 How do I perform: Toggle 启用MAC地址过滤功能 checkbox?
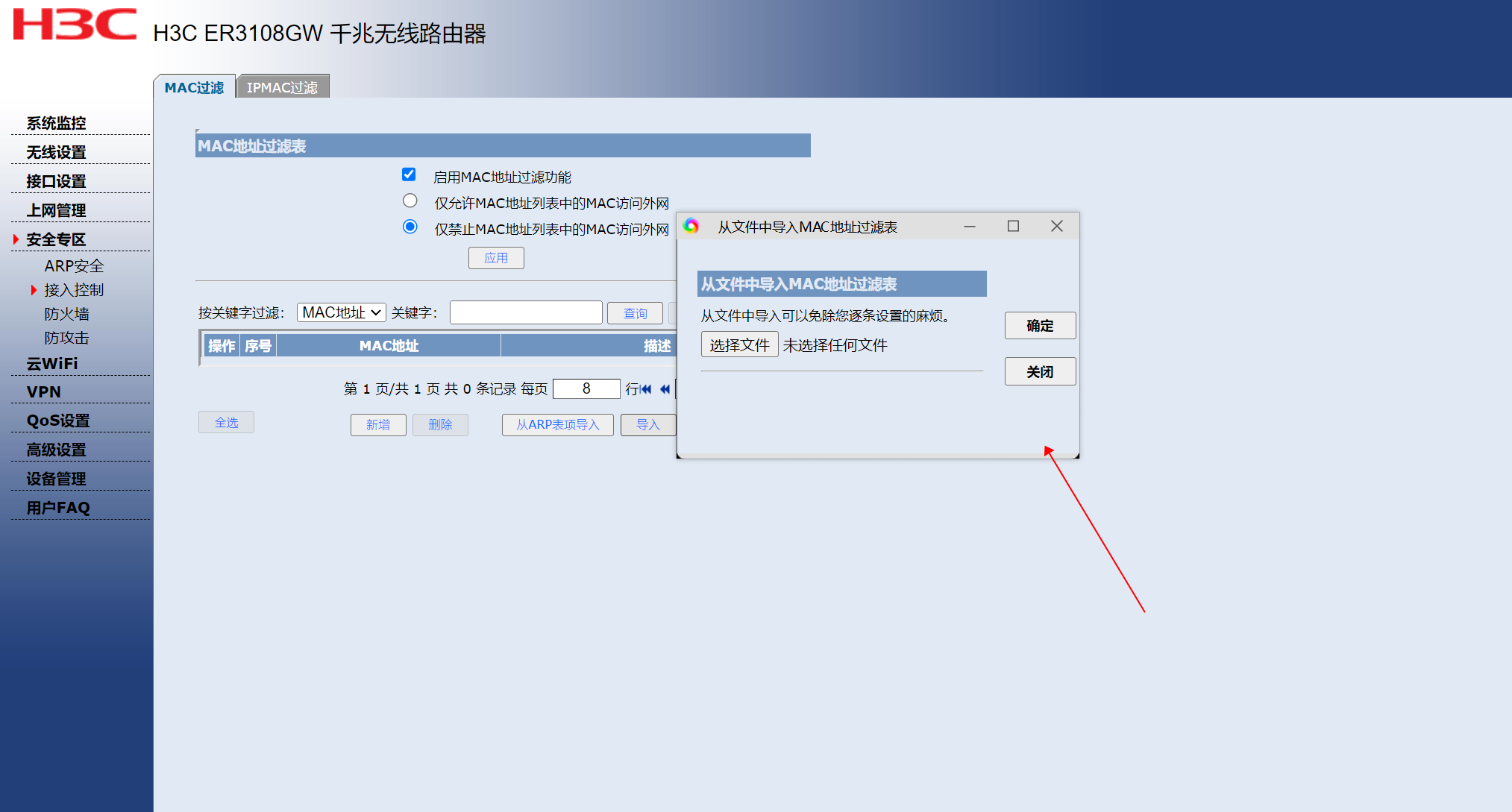[409, 174]
